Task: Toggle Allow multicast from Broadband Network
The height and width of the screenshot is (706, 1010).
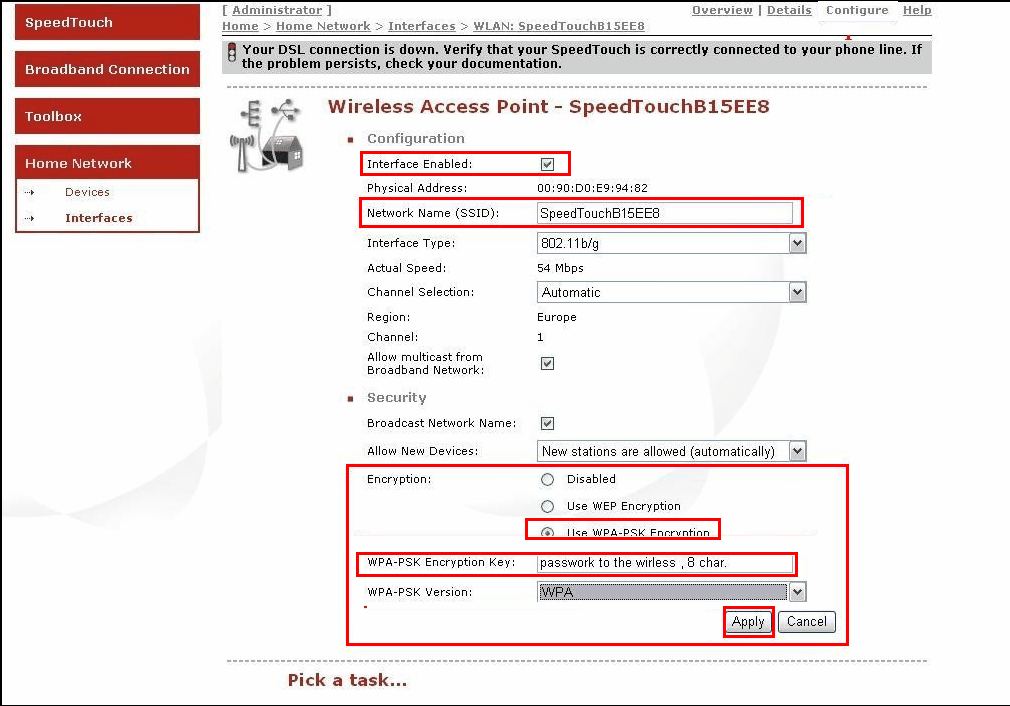Action: (x=547, y=363)
